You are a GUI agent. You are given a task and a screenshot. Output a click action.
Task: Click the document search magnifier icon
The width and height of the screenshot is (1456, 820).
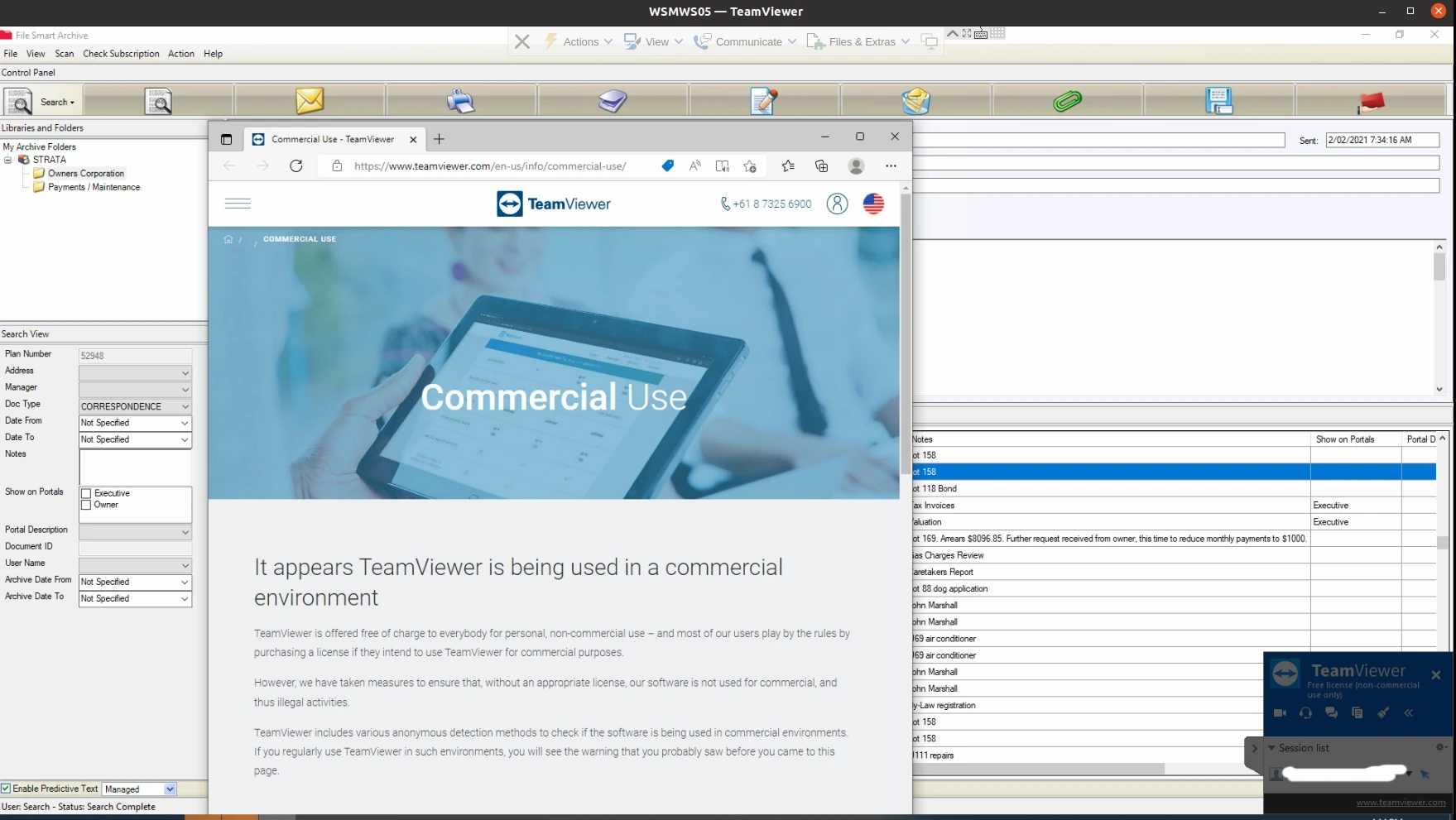coord(158,101)
